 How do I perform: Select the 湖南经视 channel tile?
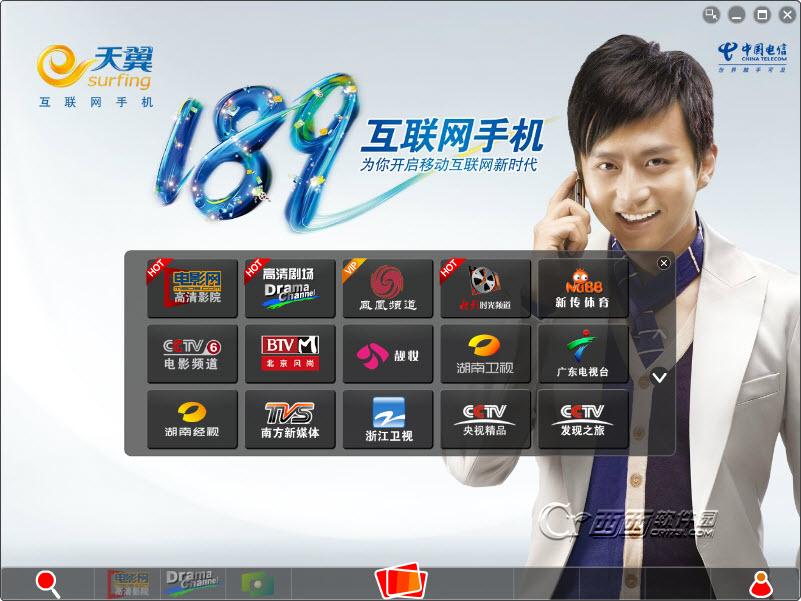coord(192,420)
